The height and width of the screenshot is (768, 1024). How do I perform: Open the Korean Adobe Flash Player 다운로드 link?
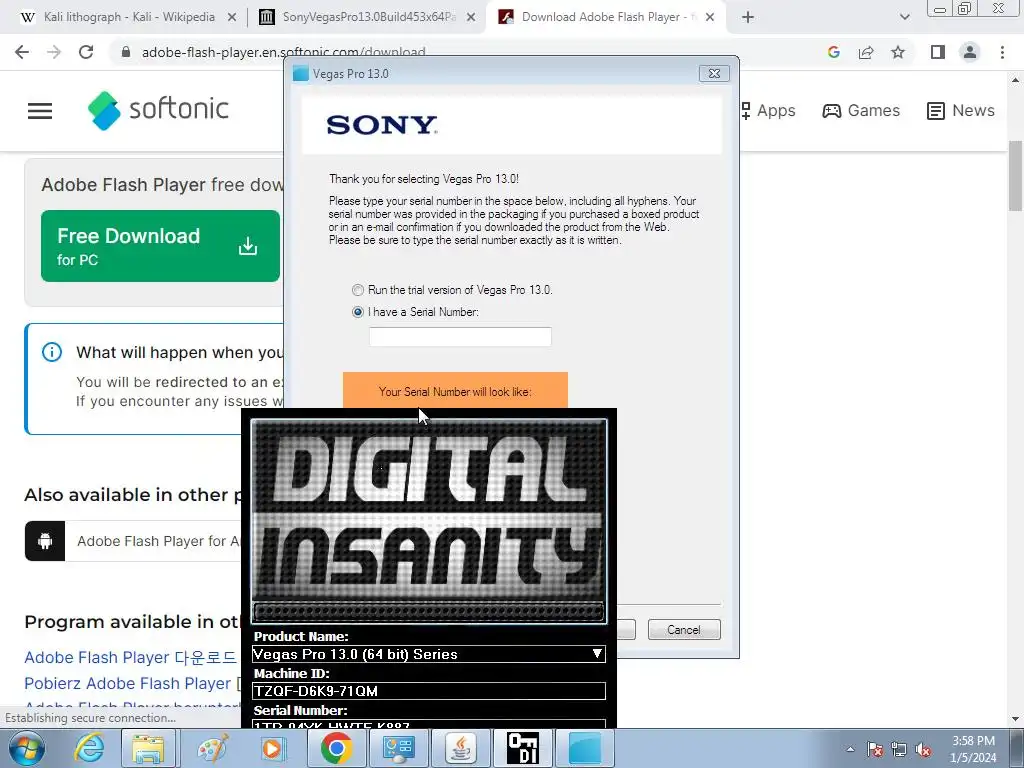pyautogui.click(x=131, y=658)
